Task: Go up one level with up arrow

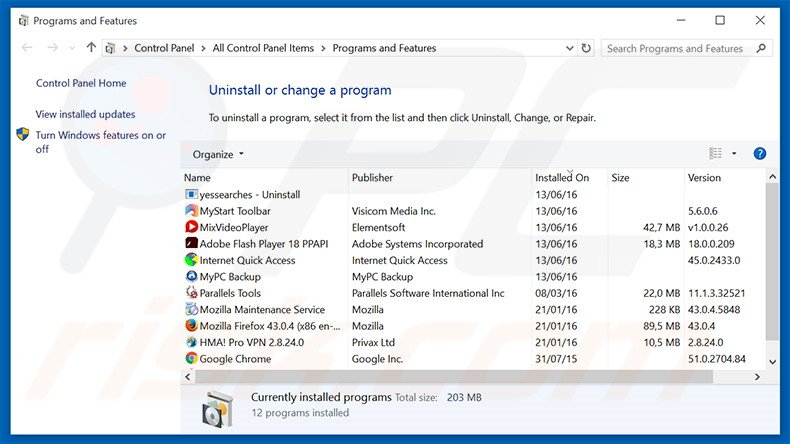Action: click(x=91, y=47)
